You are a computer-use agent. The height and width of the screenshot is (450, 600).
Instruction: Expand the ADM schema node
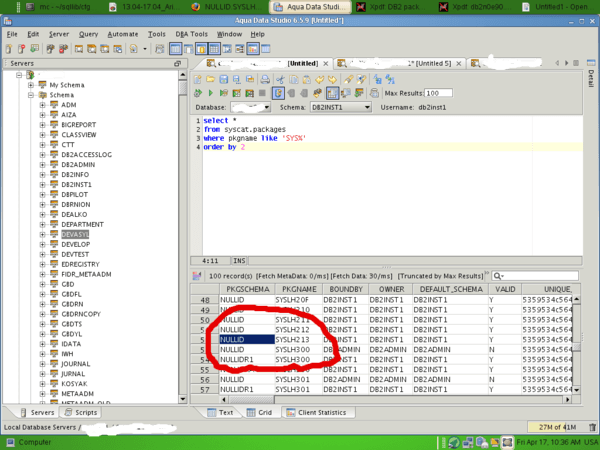pyautogui.click(x=42, y=105)
